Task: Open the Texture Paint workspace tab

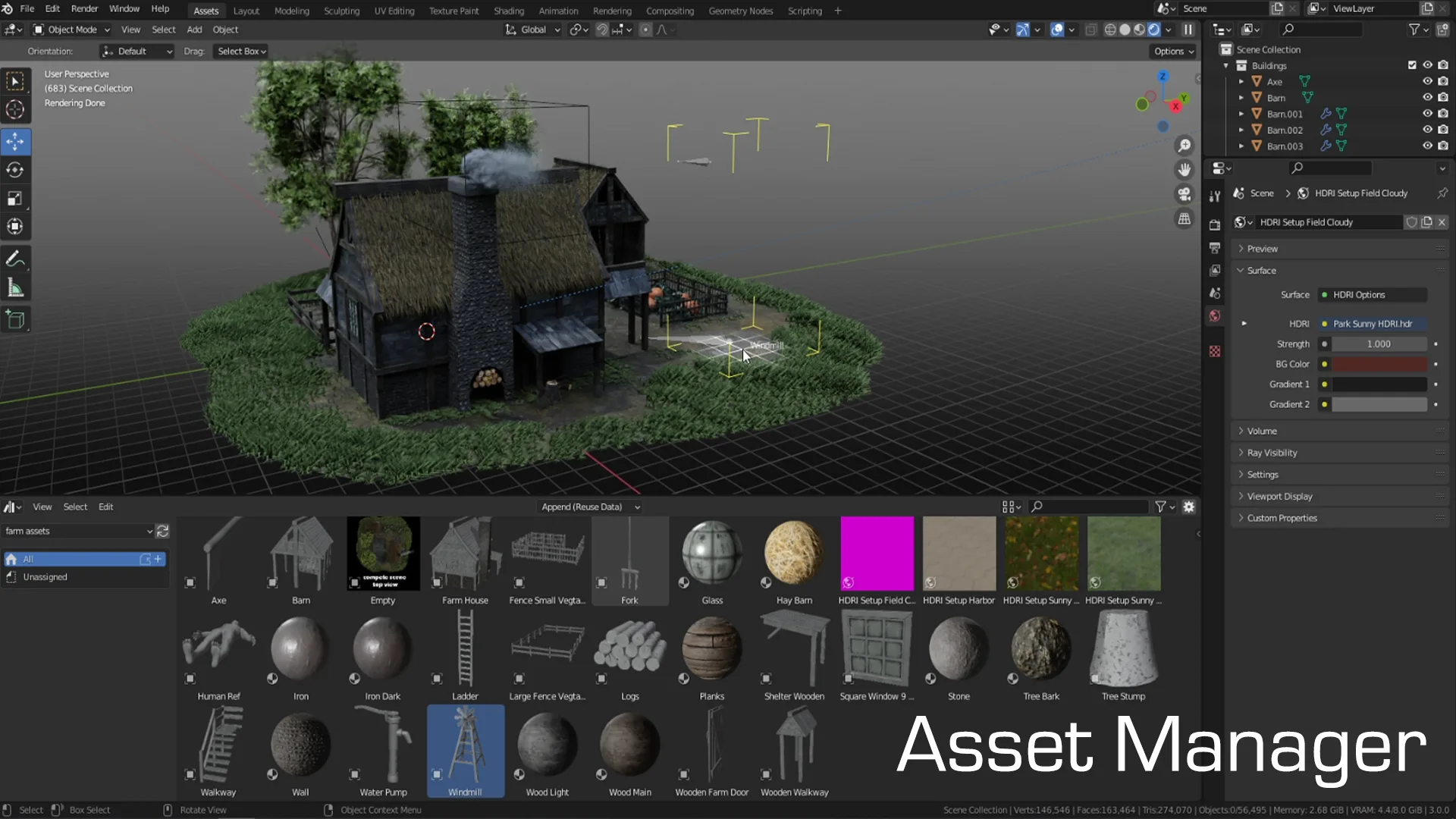Action: (x=454, y=10)
